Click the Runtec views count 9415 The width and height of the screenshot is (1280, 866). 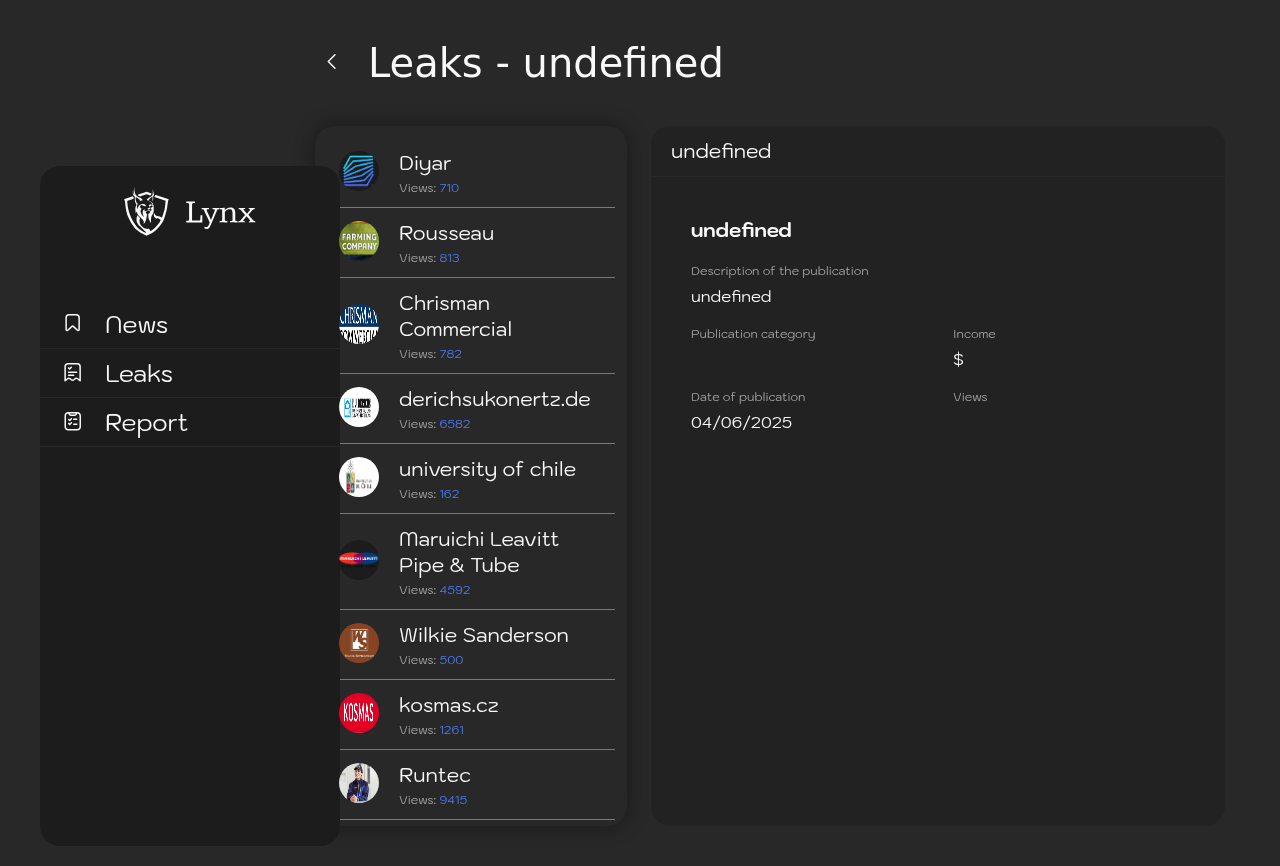pos(453,800)
